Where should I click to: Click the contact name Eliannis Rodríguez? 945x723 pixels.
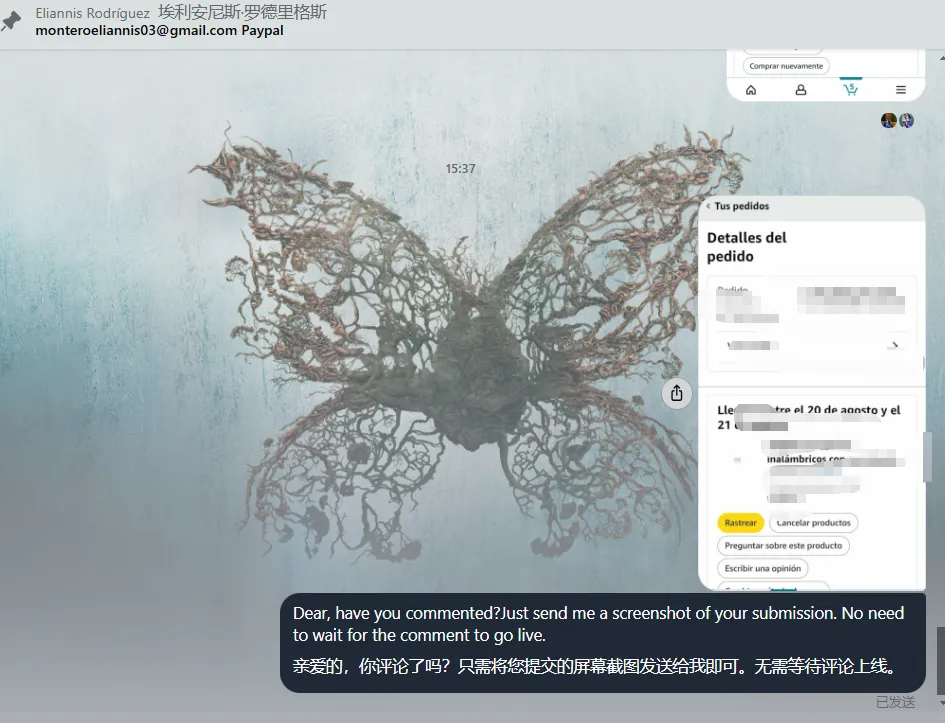click(x=92, y=13)
